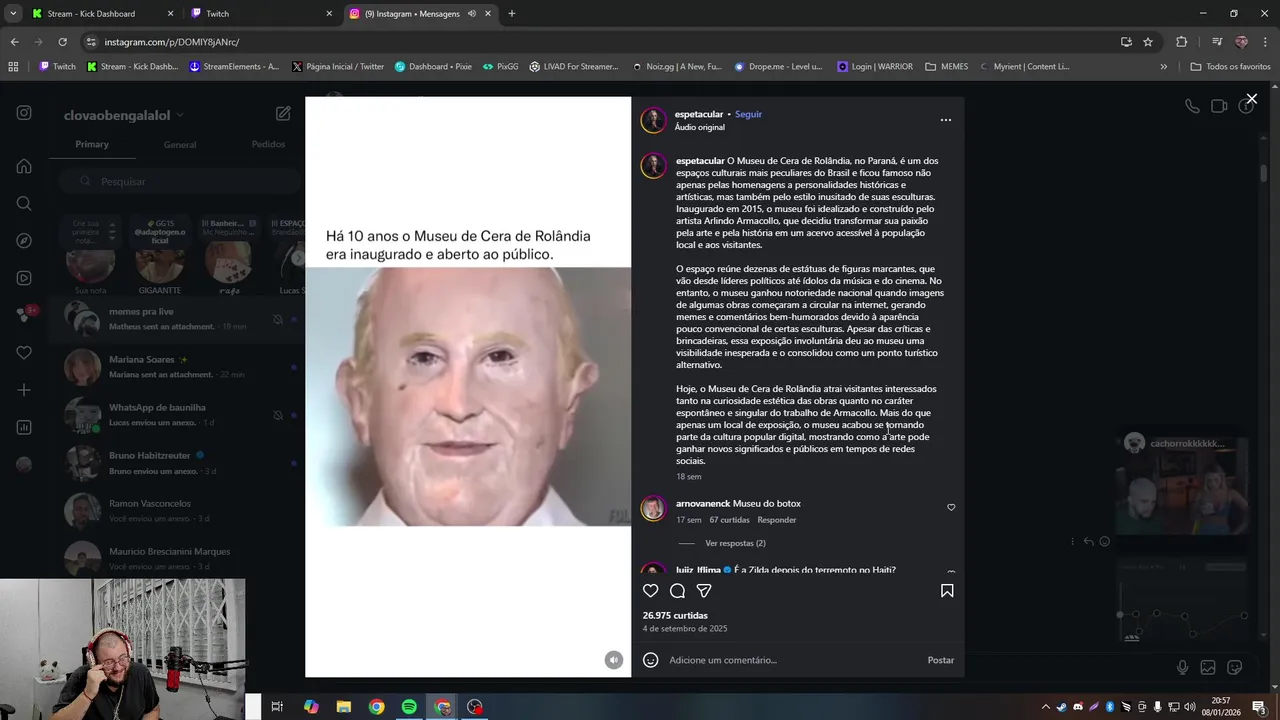Screen dimensions: 1280x720
Task: Compose a new message with the pencil icon
Action: click(283, 114)
